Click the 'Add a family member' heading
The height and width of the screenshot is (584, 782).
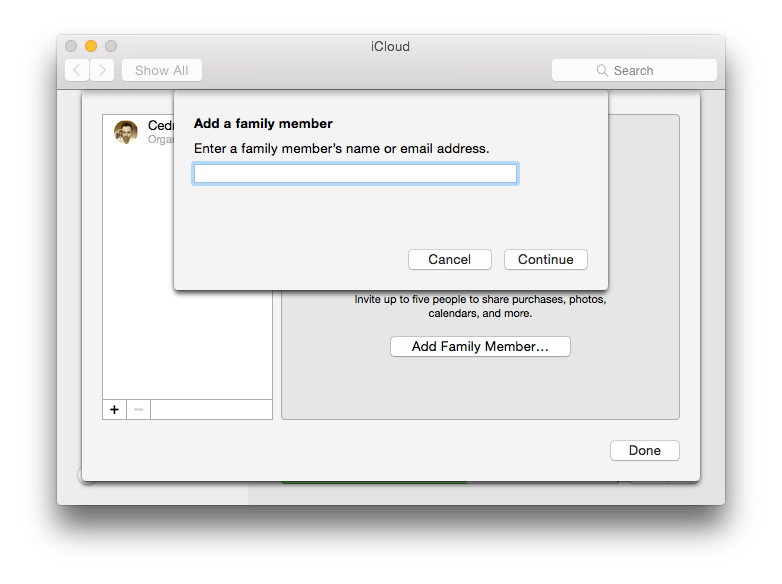click(x=263, y=123)
